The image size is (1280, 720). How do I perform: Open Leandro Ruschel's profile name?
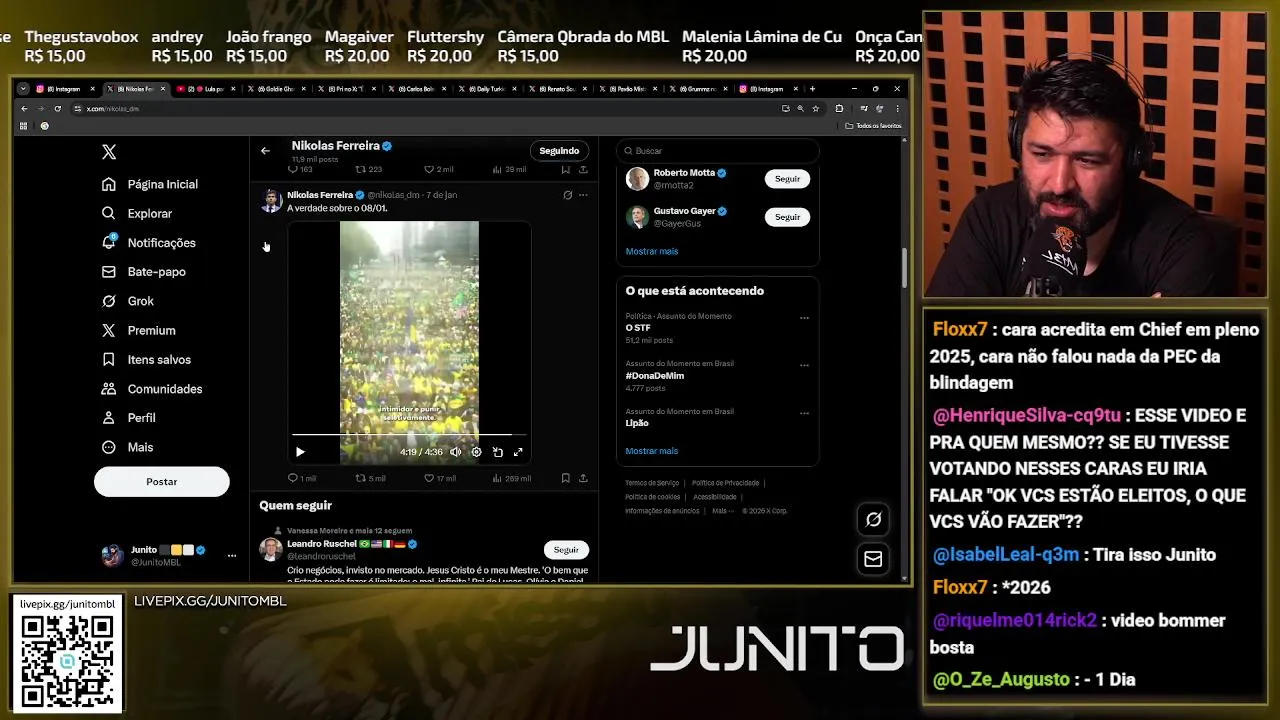tap(322, 544)
